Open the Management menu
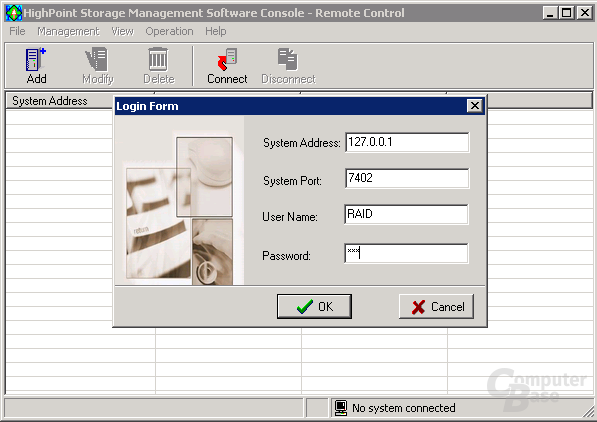The image size is (597, 422). pyautogui.click(x=68, y=31)
